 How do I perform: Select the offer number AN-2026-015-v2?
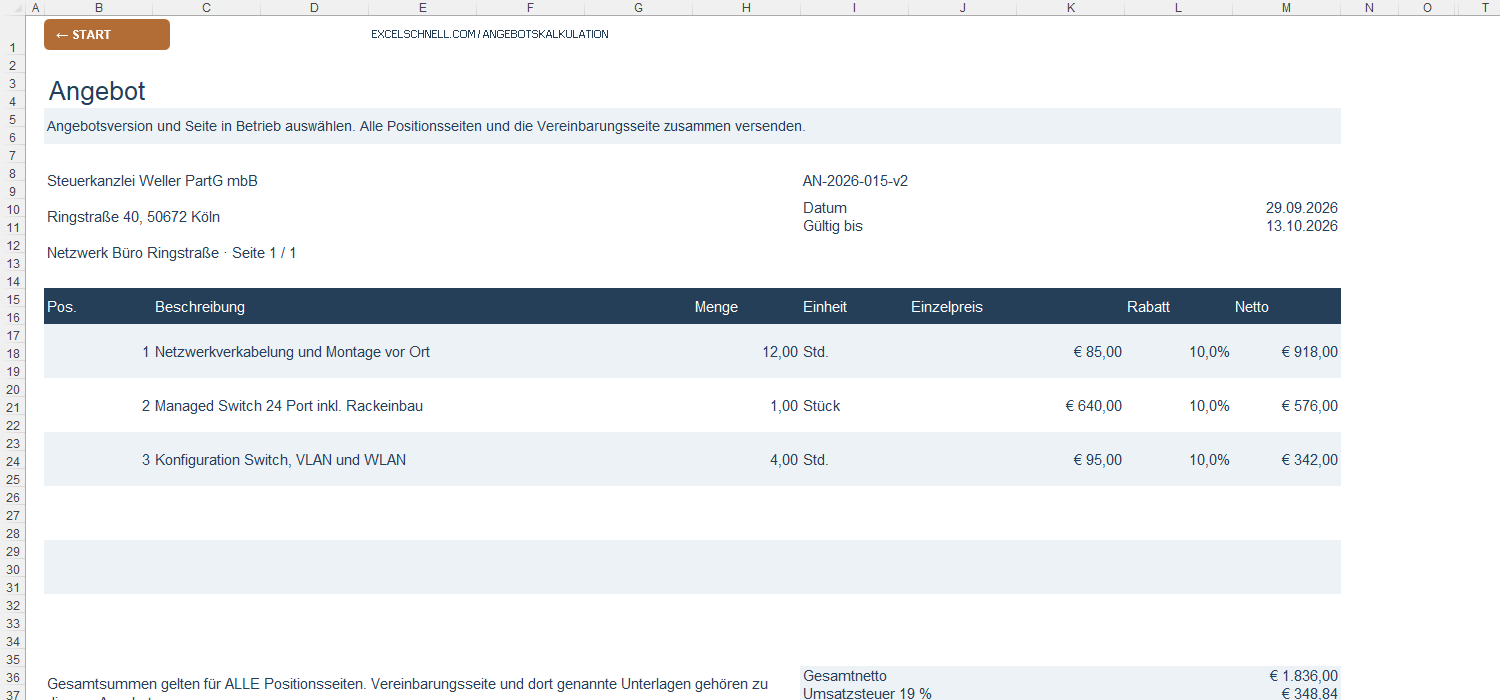(855, 181)
